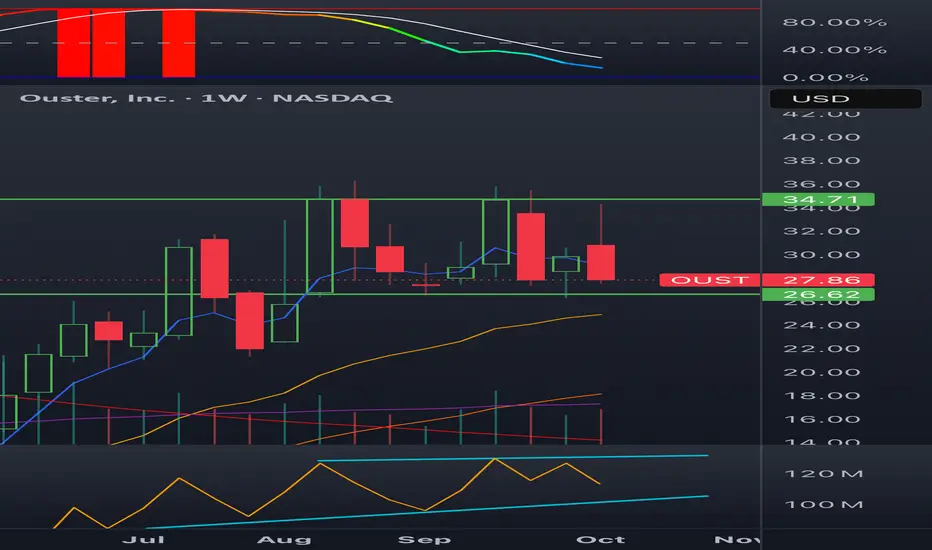This screenshot has height=550, width=932.
Task: Click the Aug date on time axis
Action: pos(284,540)
